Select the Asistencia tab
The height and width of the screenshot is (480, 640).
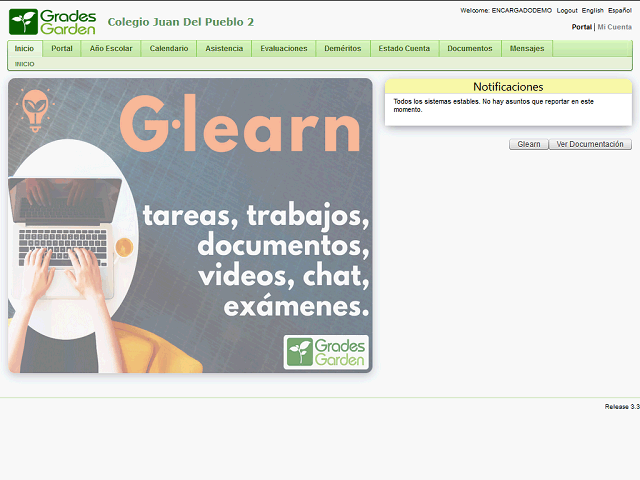pyautogui.click(x=224, y=49)
